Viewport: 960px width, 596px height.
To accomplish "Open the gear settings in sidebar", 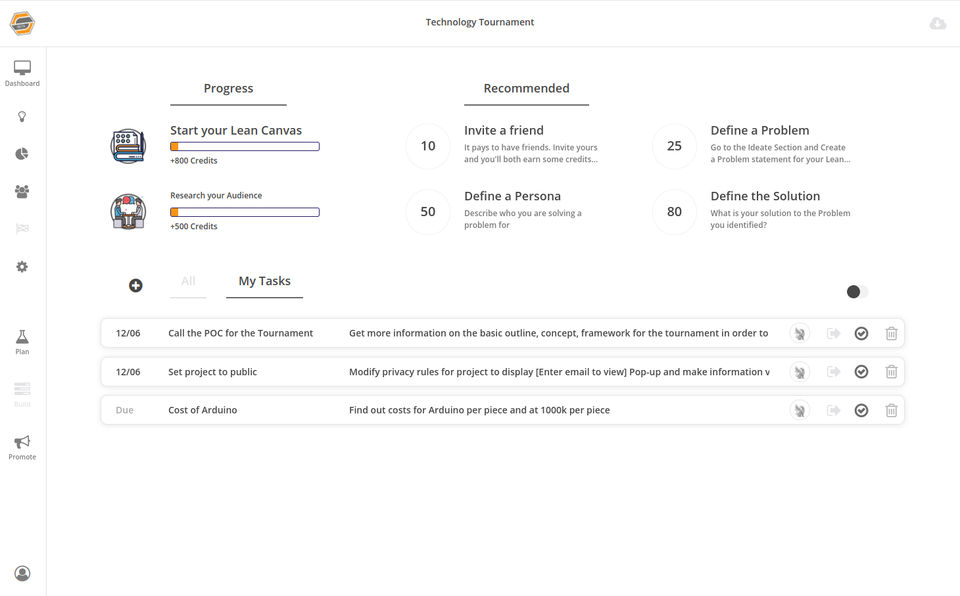I will click(x=22, y=267).
